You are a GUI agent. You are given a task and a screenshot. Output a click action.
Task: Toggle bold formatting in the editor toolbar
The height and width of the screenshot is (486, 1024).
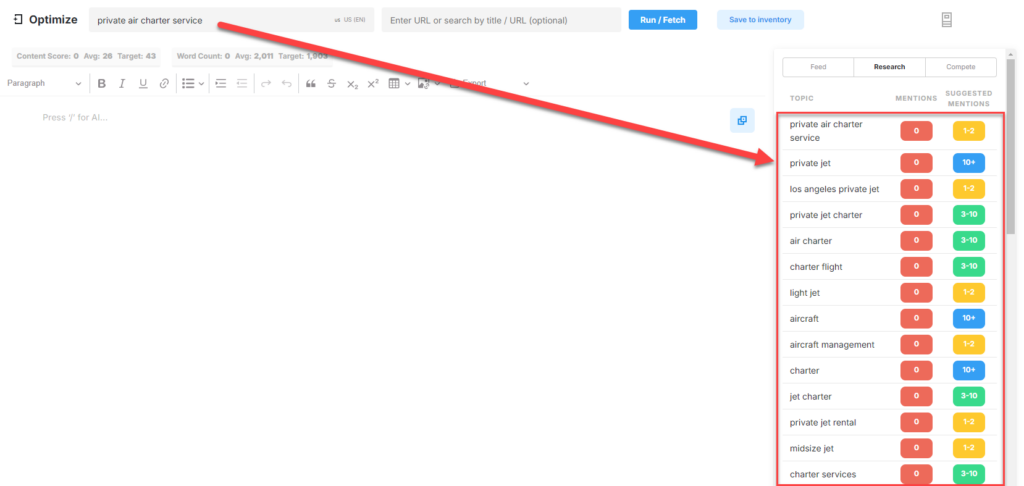coord(101,84)
